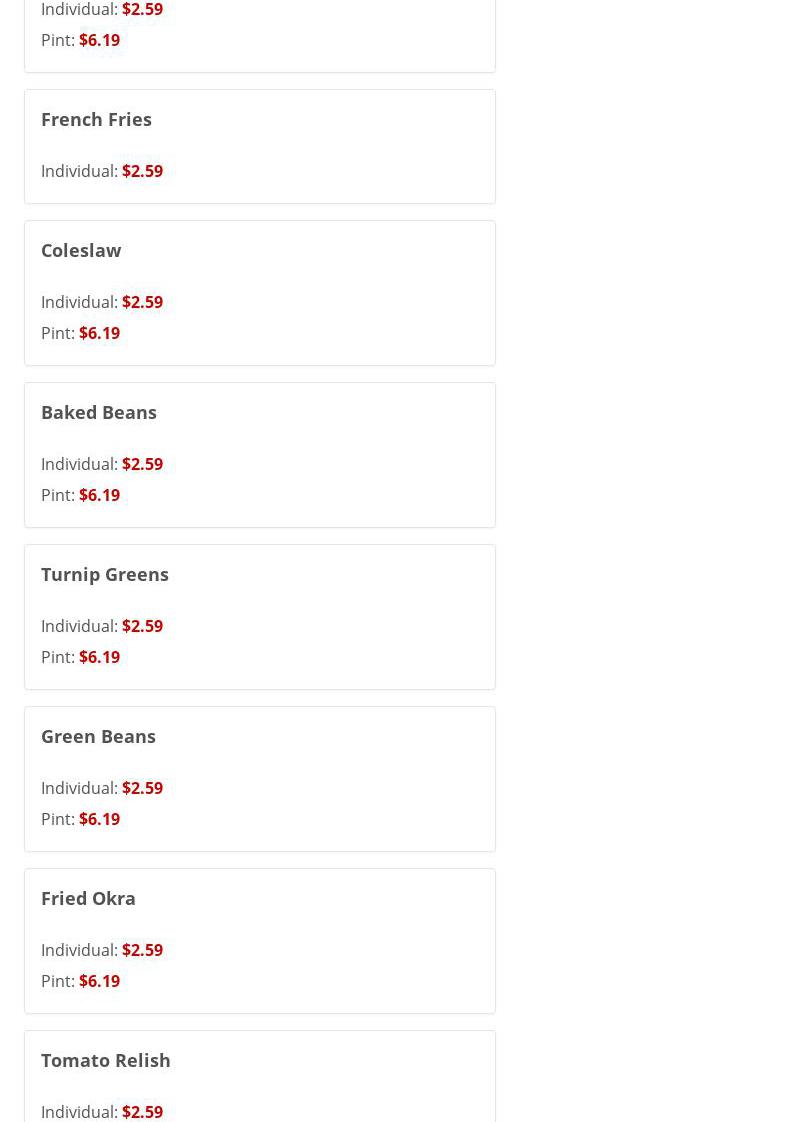Click the Tomato Relish item heading
The width and height of the screenshot is (785, 1122).
click(x=105, y=1060)
